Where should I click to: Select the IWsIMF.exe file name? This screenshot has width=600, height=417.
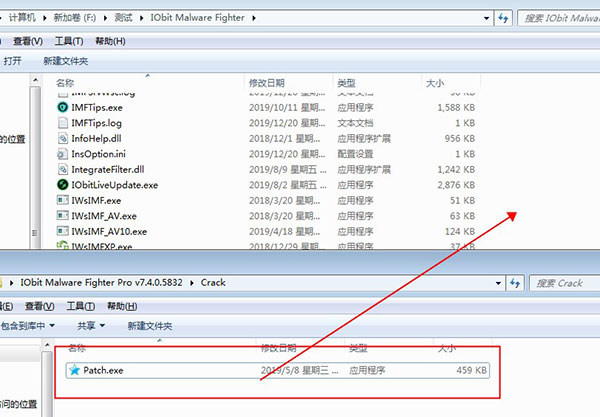click(96, 200)
